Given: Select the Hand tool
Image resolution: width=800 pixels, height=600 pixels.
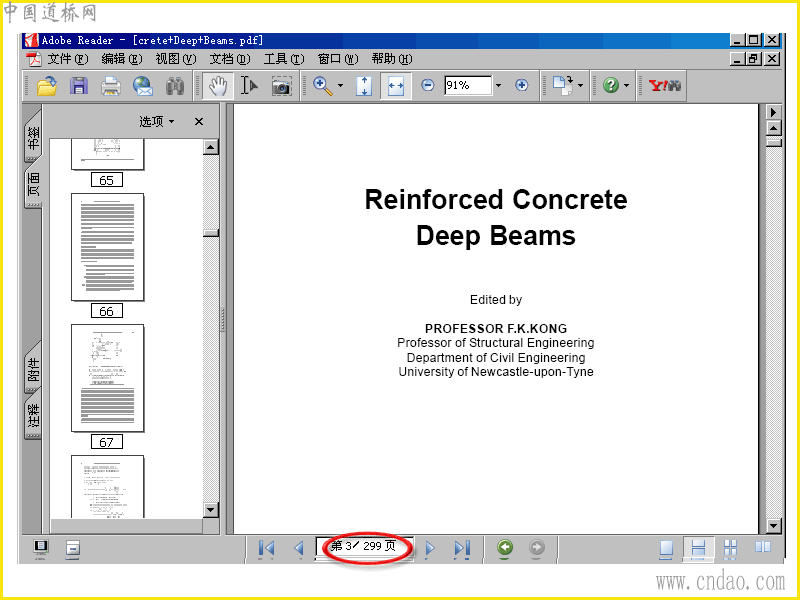Looking at the screenshot, I should click(218, 86).
